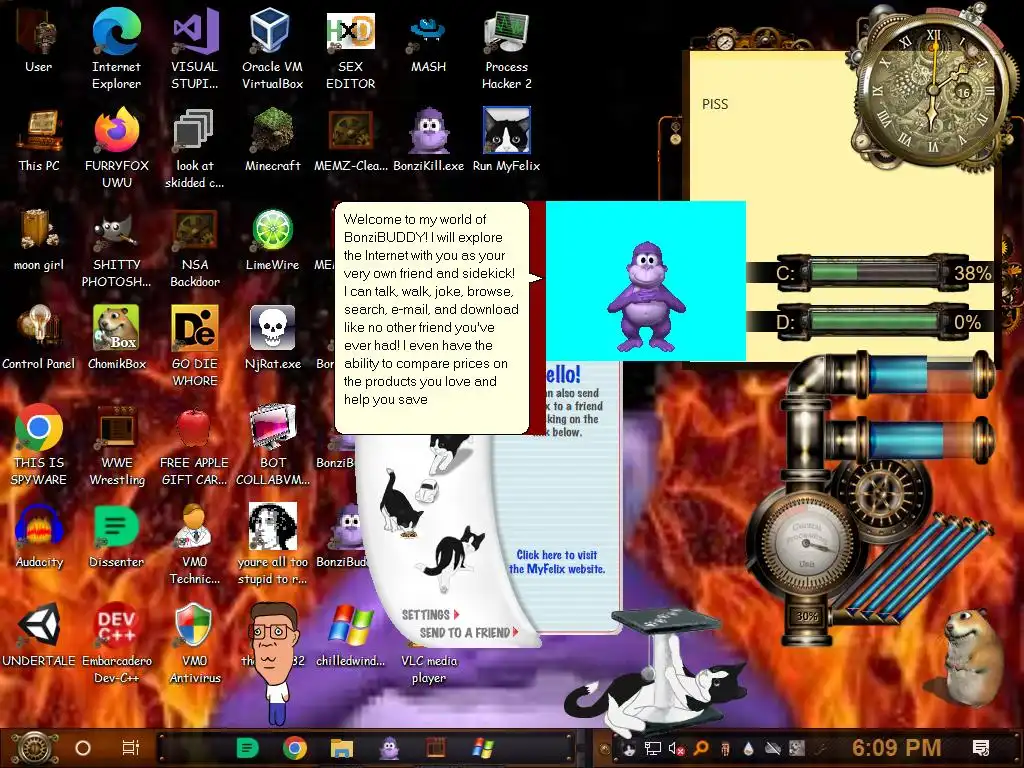Screen dimensions: 1024x768
Task: Select the VMO Technic... icon
Action: tap(195, 544)
